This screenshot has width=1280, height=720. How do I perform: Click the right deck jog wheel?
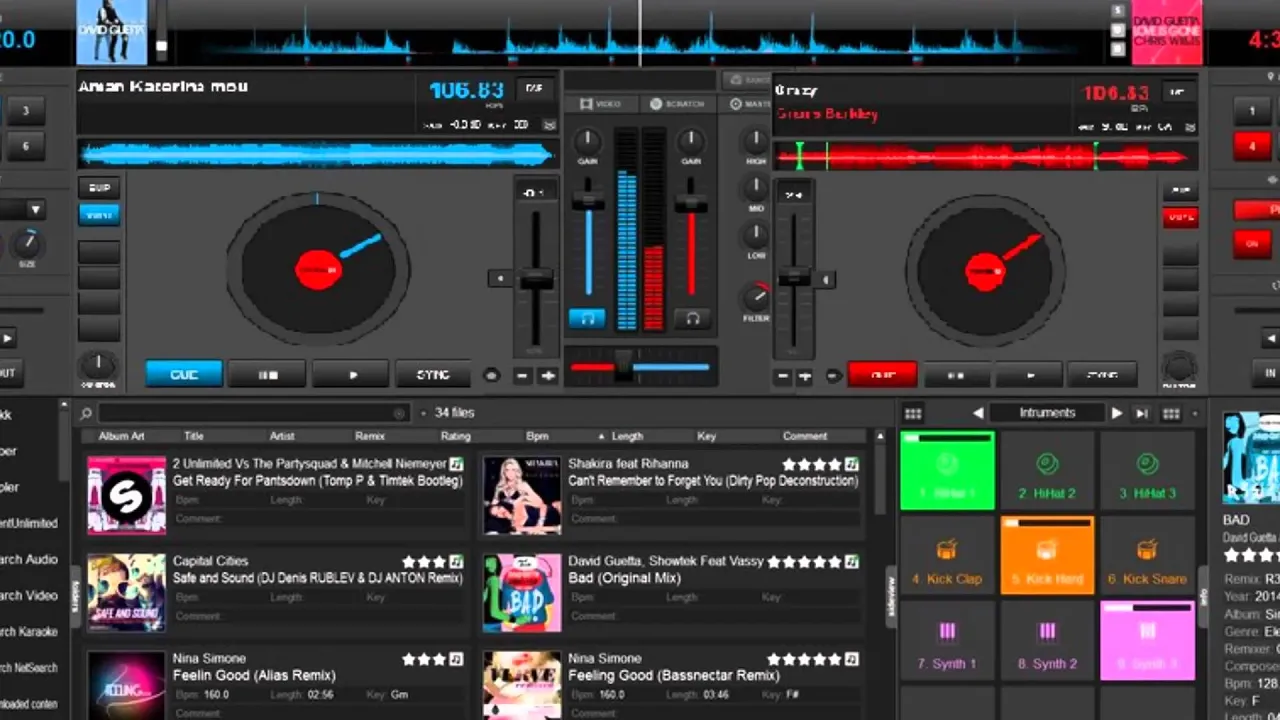[x=985, y=272]
